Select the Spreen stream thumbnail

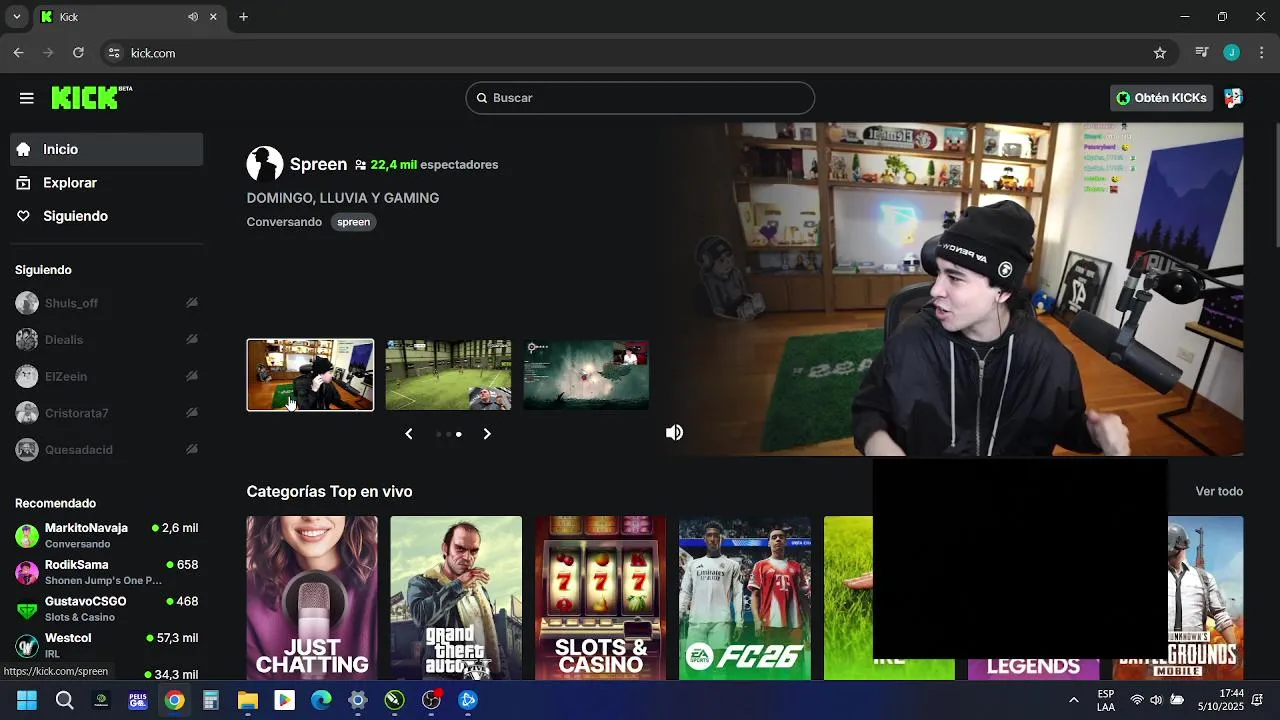coord(310,375)
